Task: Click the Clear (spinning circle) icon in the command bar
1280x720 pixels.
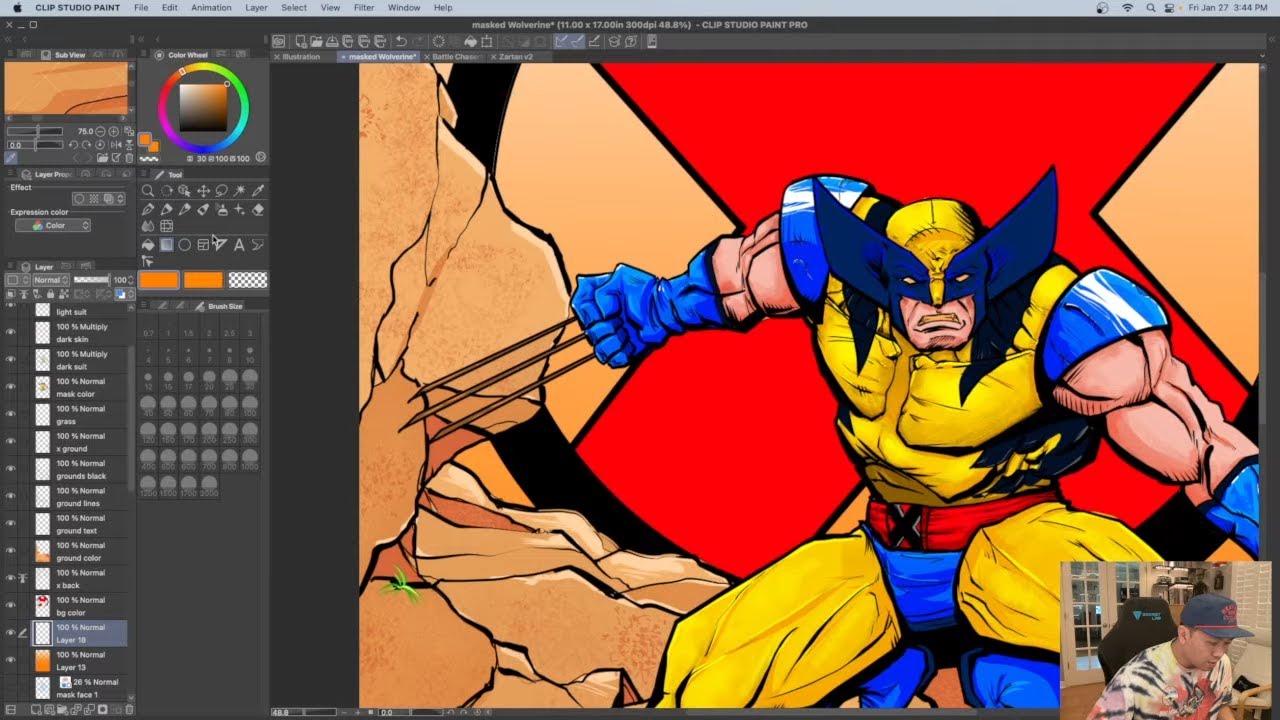Action: click(439, 42)
